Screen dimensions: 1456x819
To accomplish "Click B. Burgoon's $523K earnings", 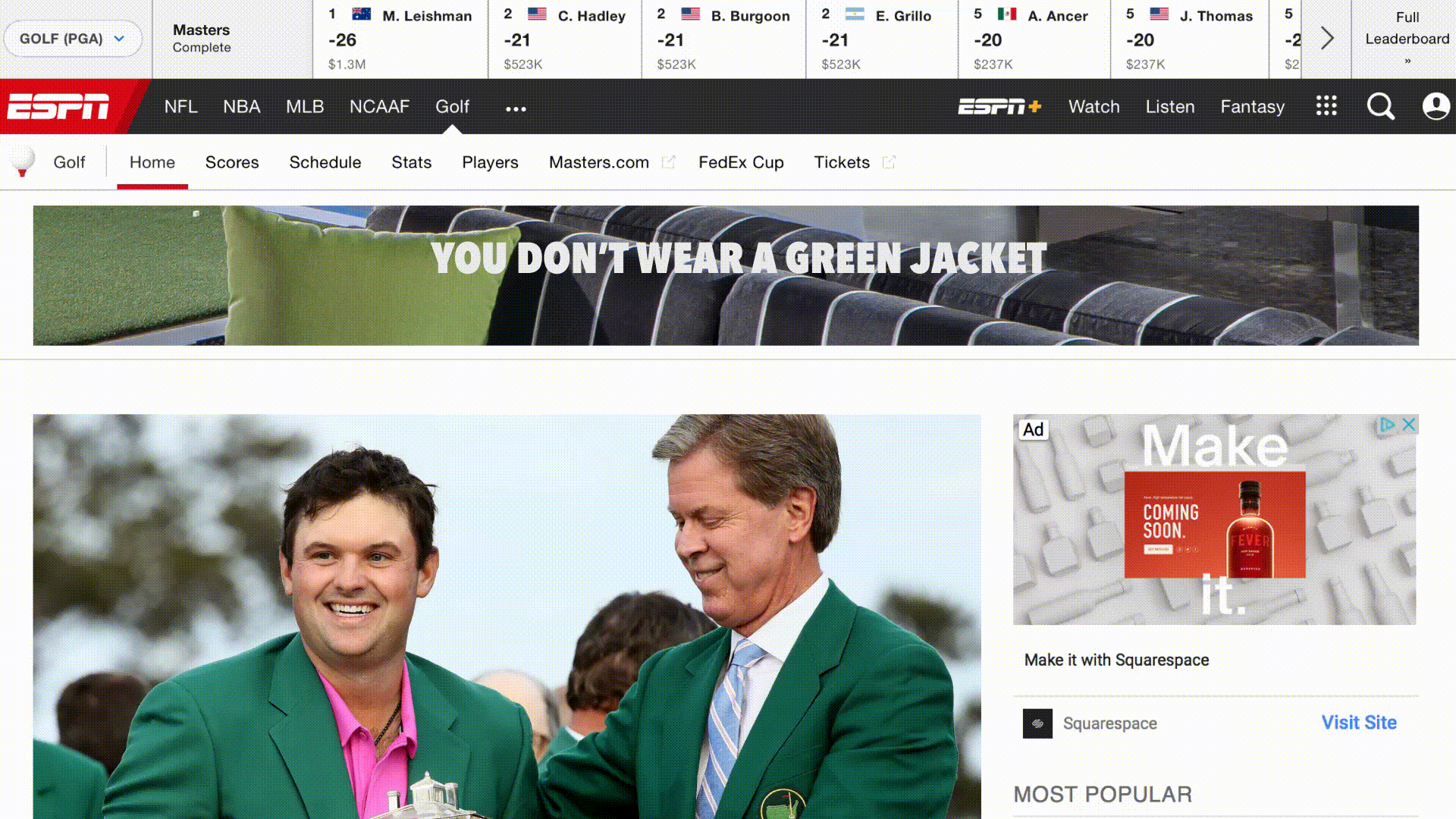I will tap(676, 64).
